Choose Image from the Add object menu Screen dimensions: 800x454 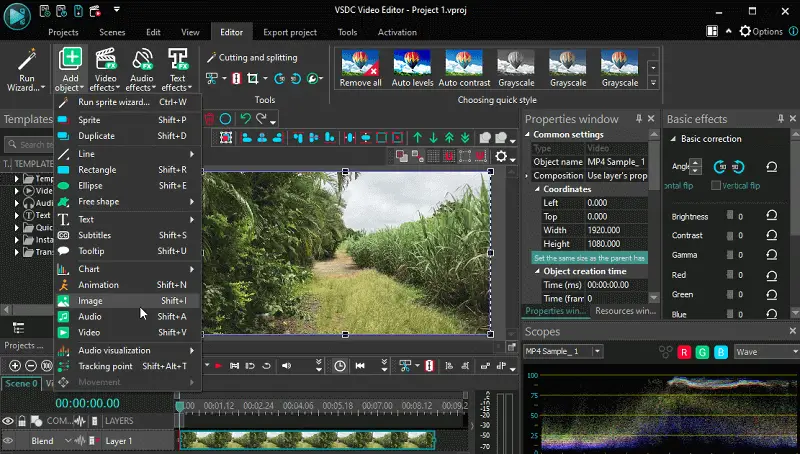[90, 300]
